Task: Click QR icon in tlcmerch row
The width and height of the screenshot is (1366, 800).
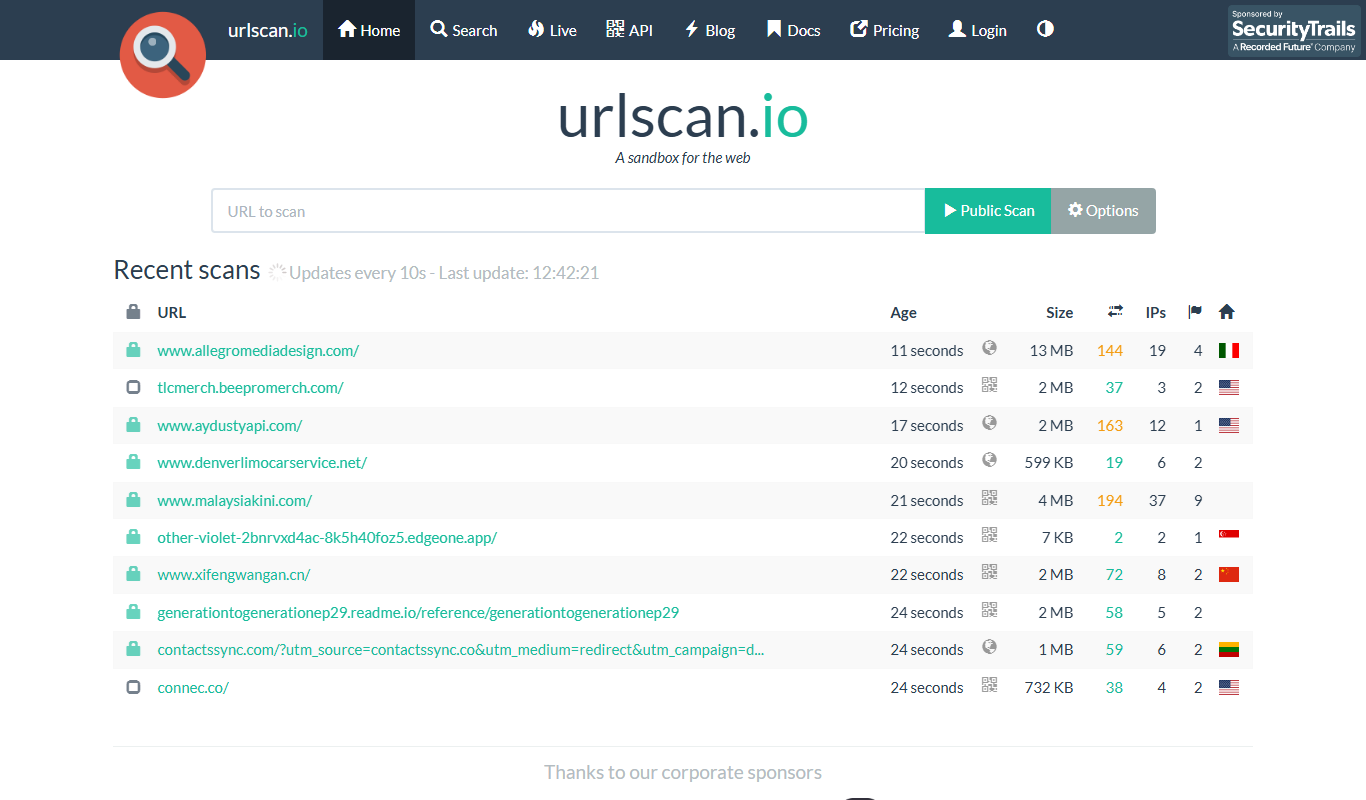Action: [990, 385]
